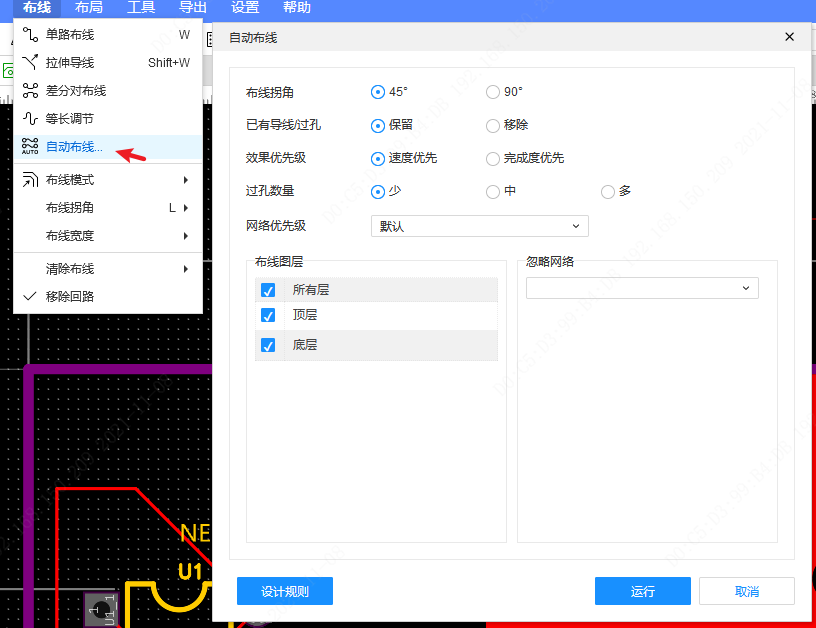
Task: Set via count to 中
Action: pyautogui.click(x=493, y=192)
